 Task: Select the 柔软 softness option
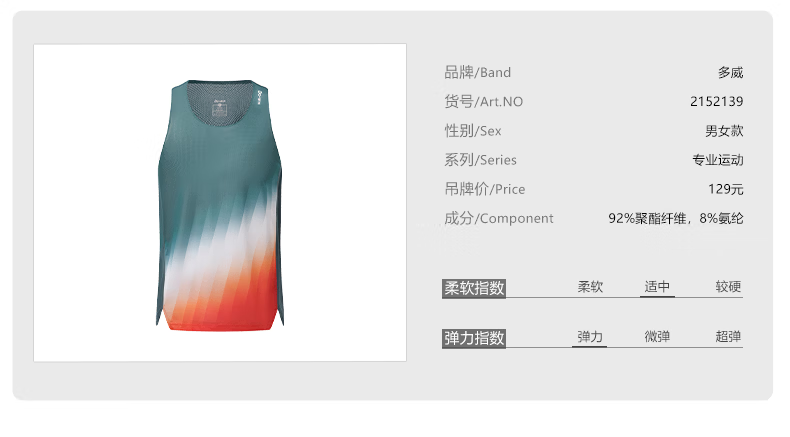point(590,287)
